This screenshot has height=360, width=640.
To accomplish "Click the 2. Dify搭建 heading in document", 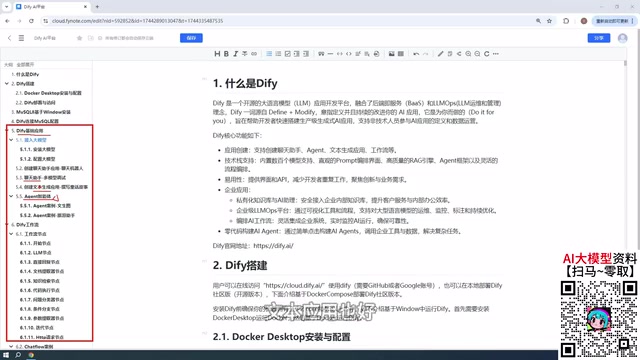I will [240, 265].
